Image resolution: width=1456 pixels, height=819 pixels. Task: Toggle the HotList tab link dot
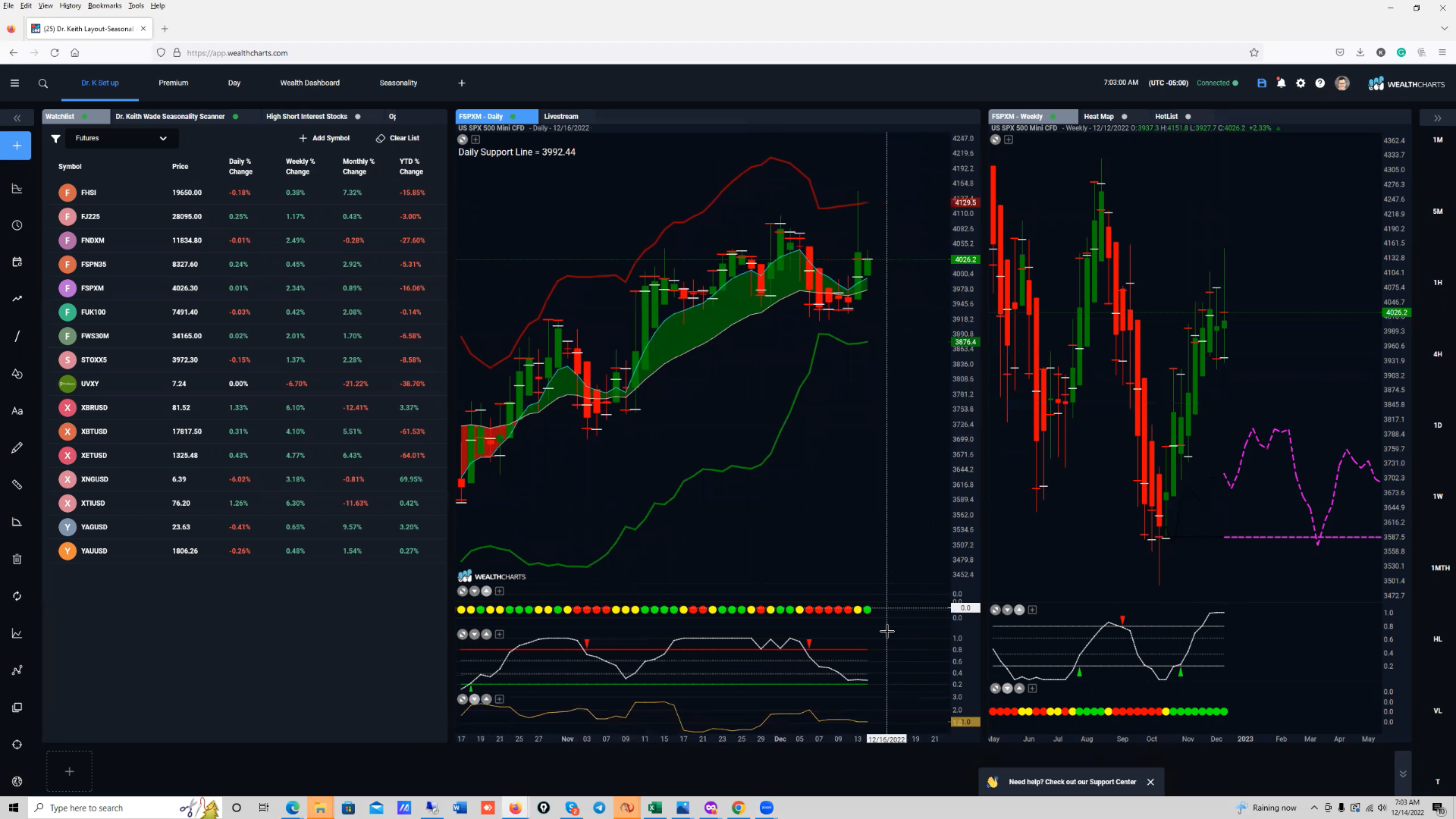(x=1188, y=117)
